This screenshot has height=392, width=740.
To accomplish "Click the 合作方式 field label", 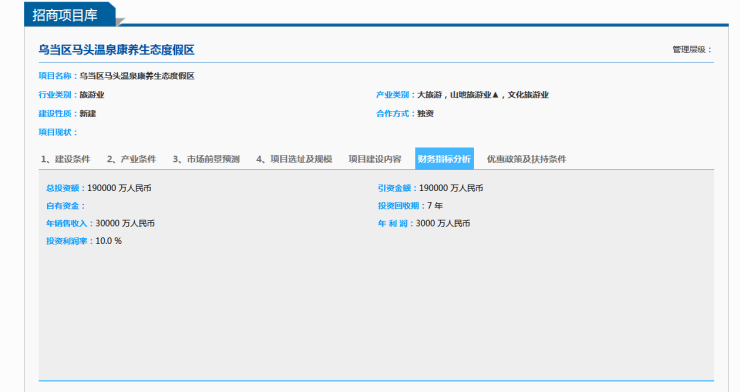I will [395, 114].
